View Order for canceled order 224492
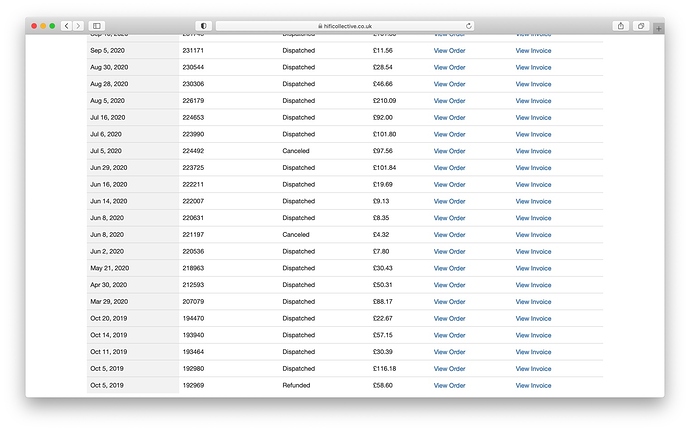Viewport: 690px width, 431px height. 449,151
